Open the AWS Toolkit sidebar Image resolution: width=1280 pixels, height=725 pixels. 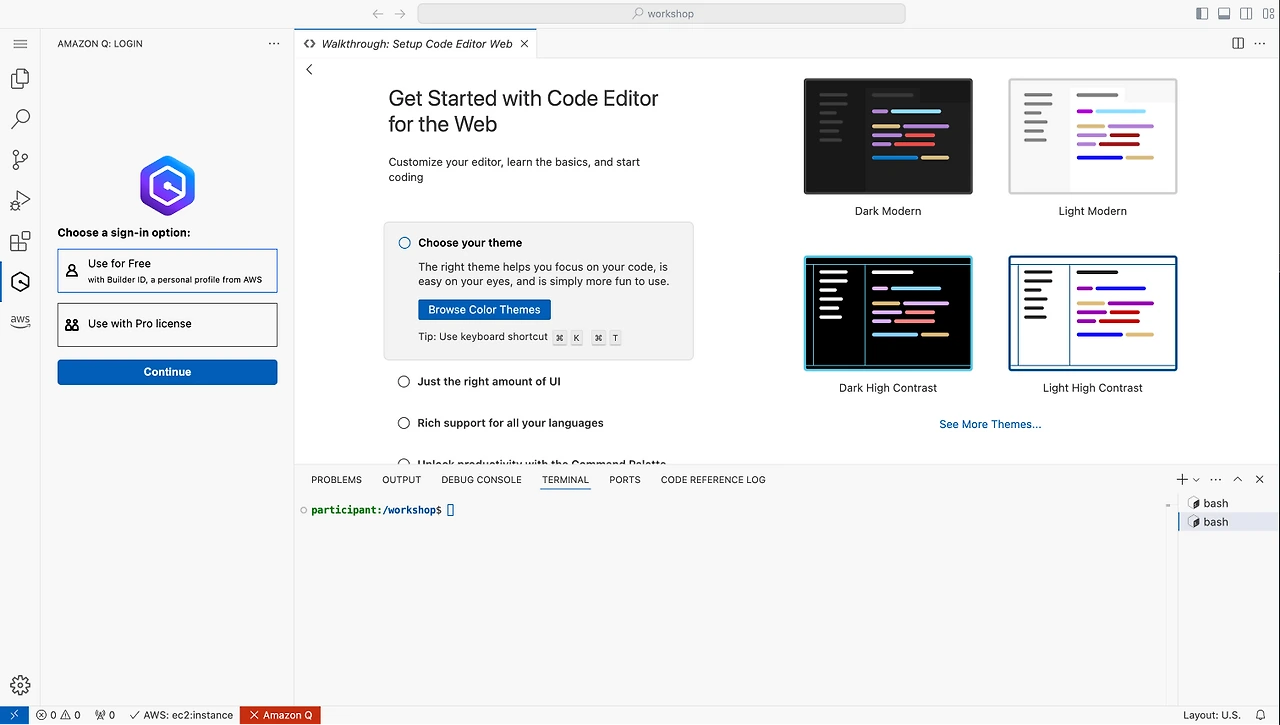point(20,320)
